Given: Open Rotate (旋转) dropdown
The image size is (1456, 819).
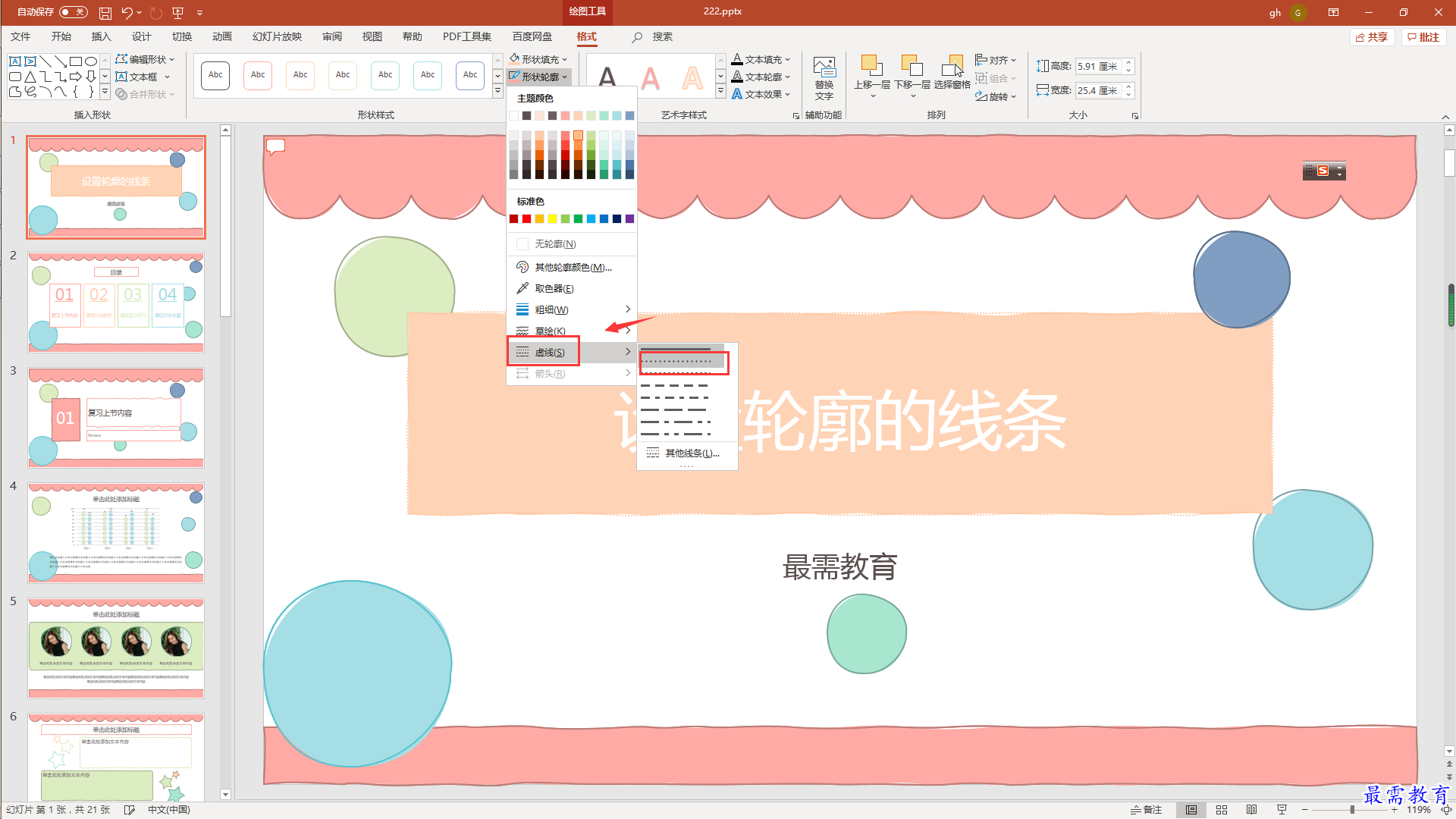Looking at the screenshot, I should (996, 96).
